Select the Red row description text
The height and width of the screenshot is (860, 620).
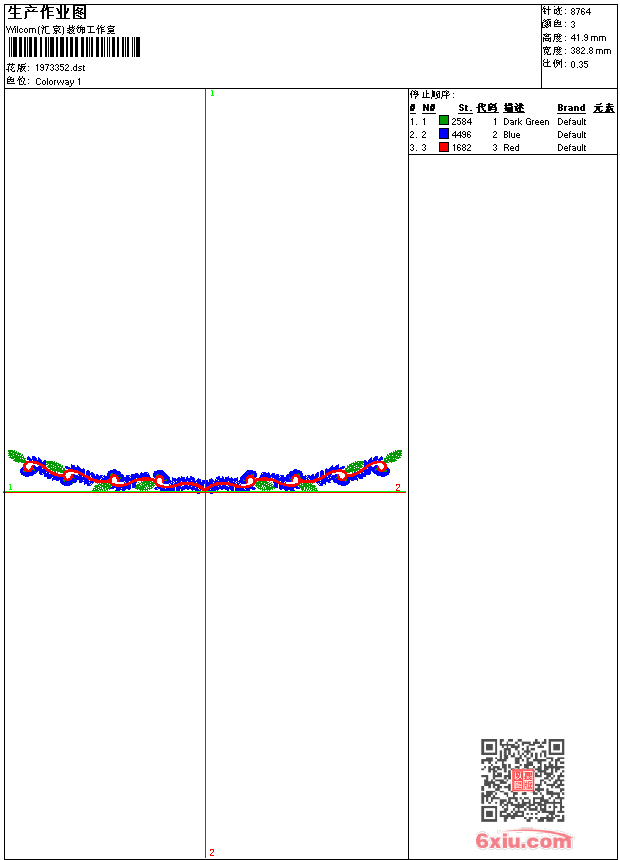(x=511, y=148)
